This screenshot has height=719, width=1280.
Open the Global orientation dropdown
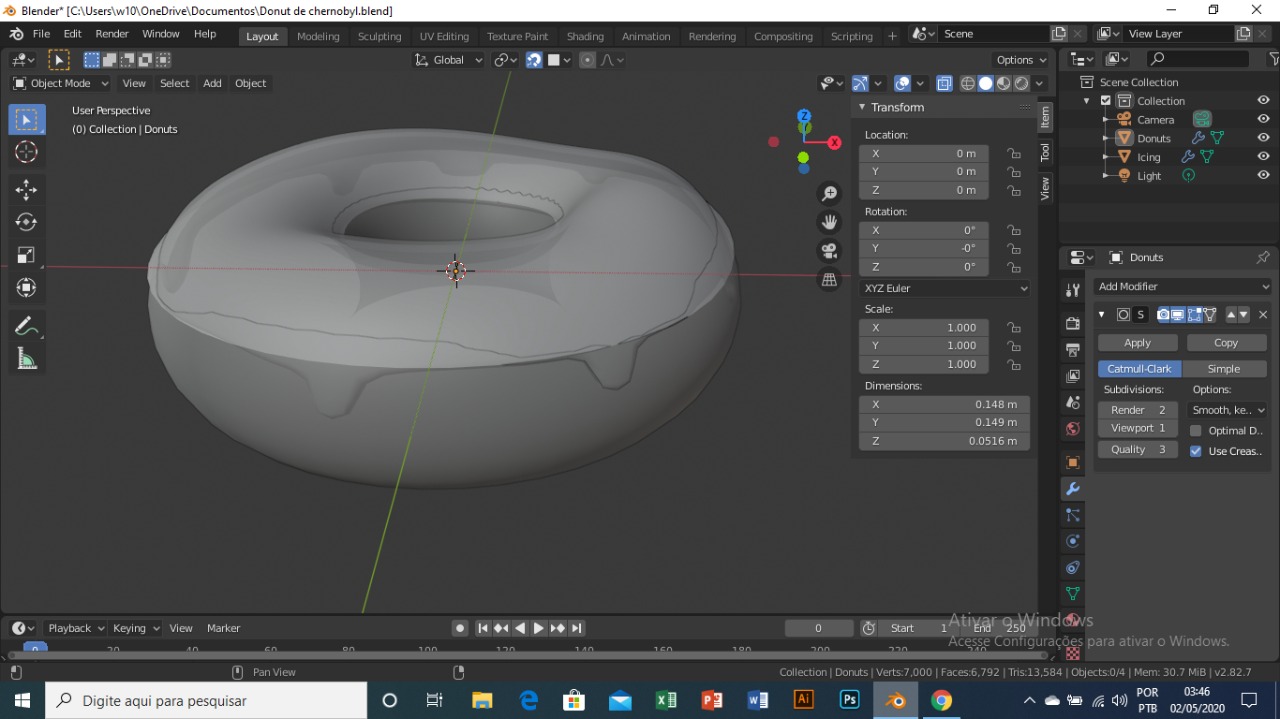pyautogui.click(x=449, y=60)
